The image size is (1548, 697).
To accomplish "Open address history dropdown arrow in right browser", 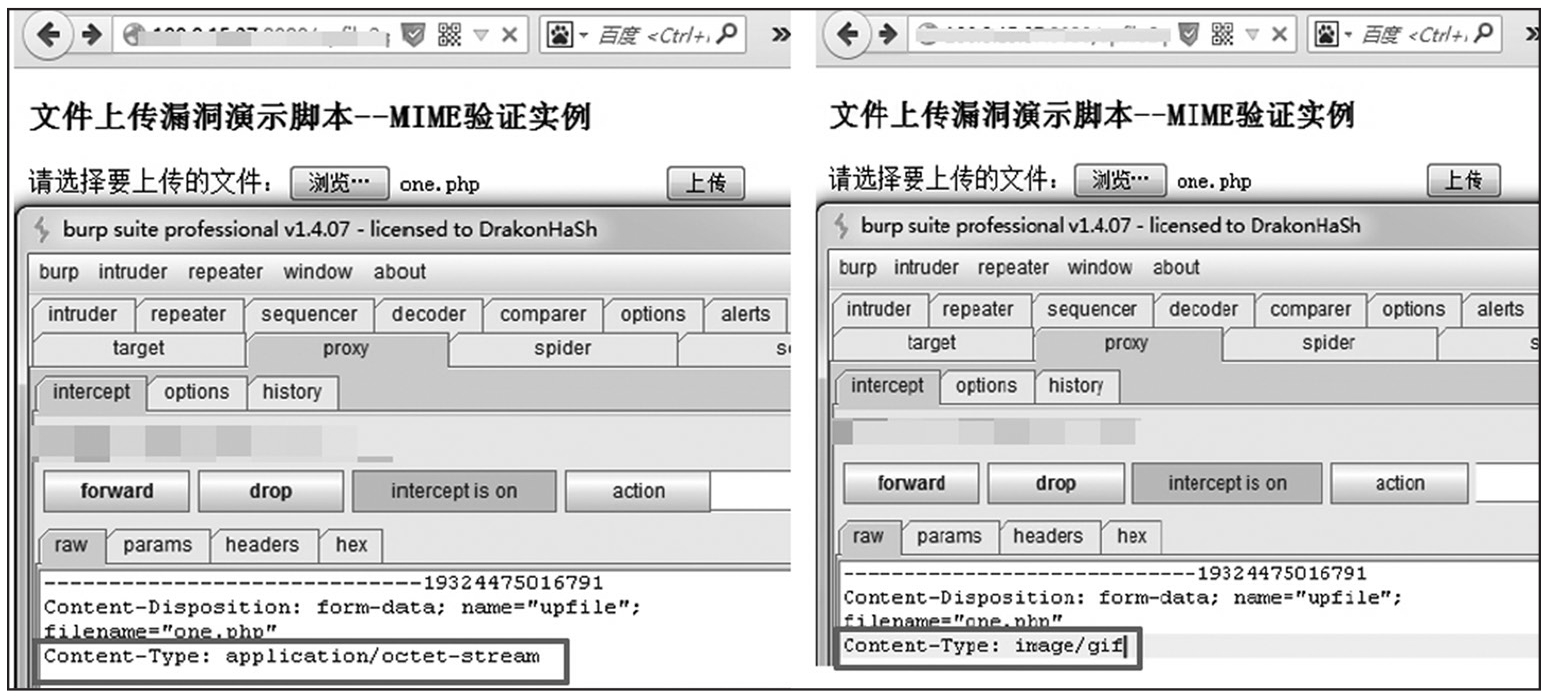I will pyautogui.click(x=1252, y=35).
